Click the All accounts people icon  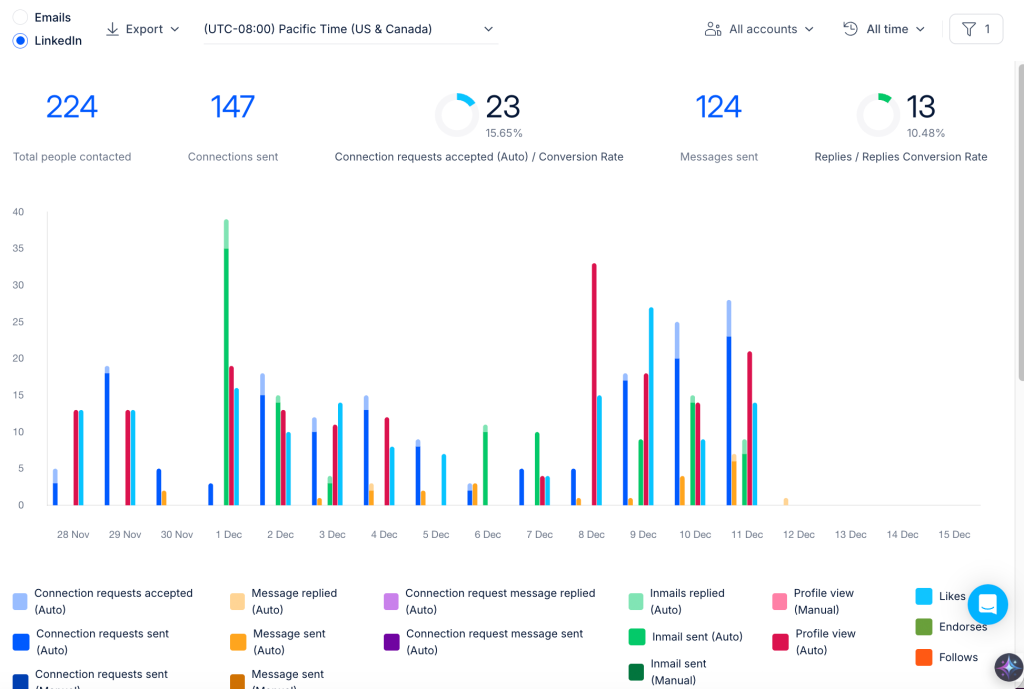point(712,29)
